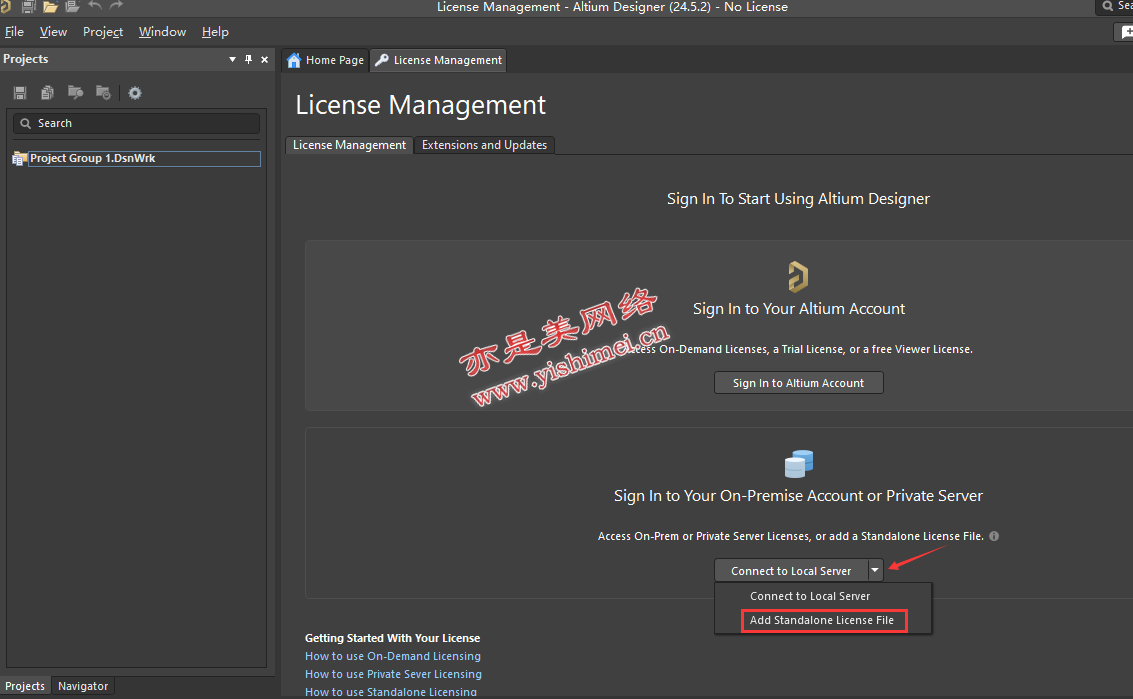
Task: Click the Project Group 1.DsnWrk icon
Action: 20,158
